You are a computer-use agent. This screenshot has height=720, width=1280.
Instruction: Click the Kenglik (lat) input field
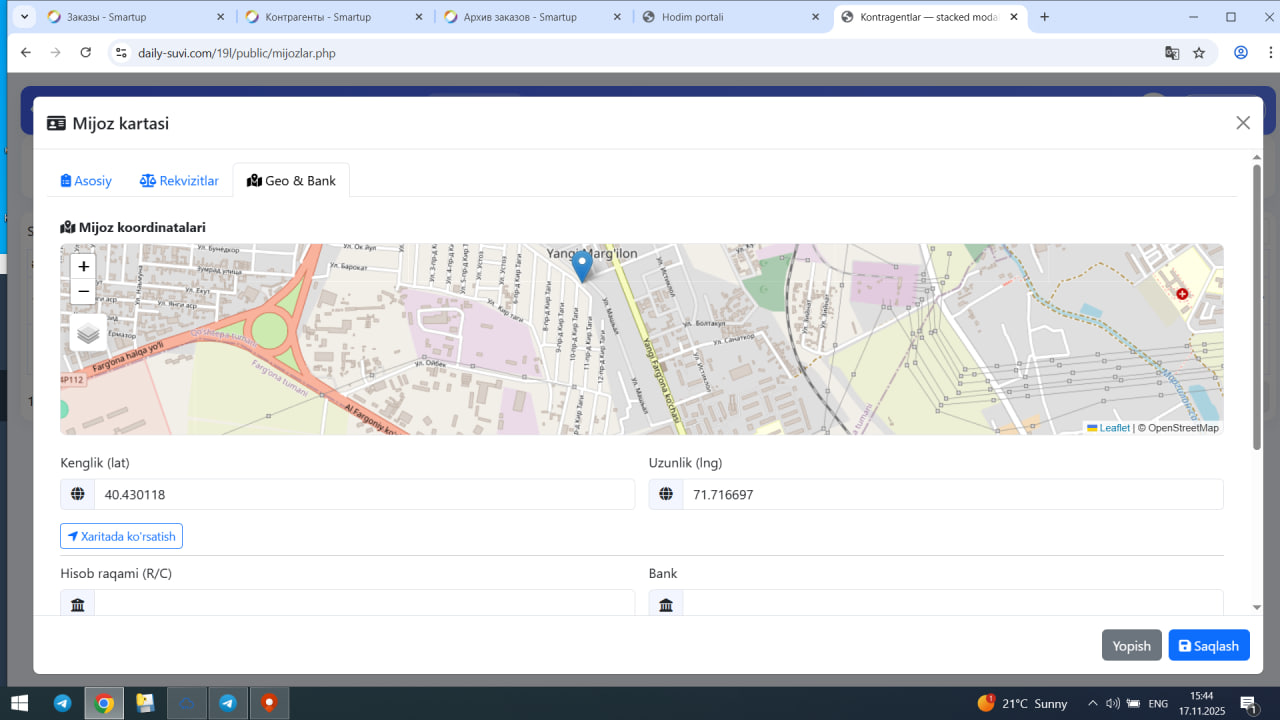[364, 495]
